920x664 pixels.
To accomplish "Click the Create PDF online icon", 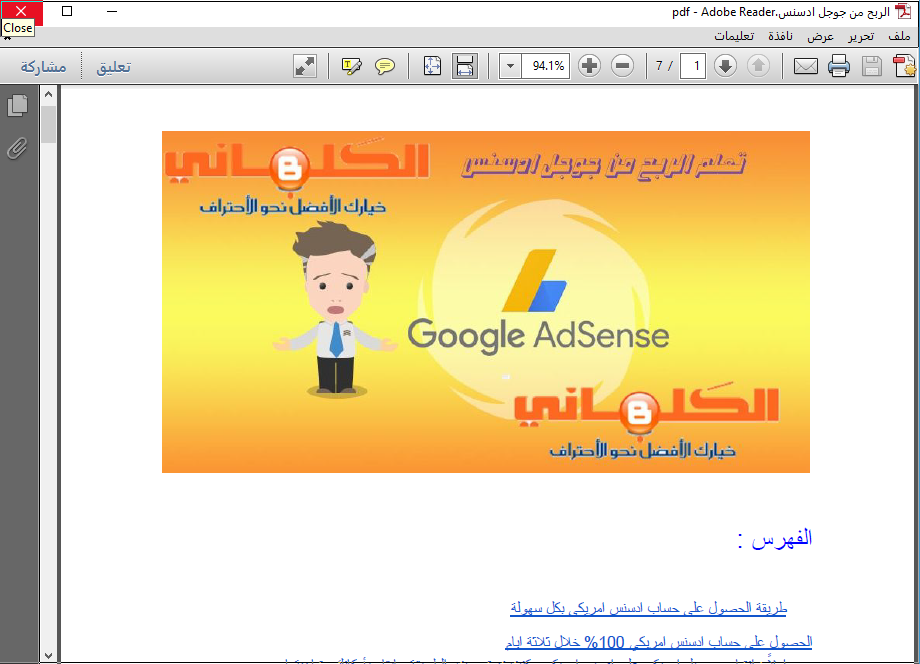I will (x=904, y=66).
